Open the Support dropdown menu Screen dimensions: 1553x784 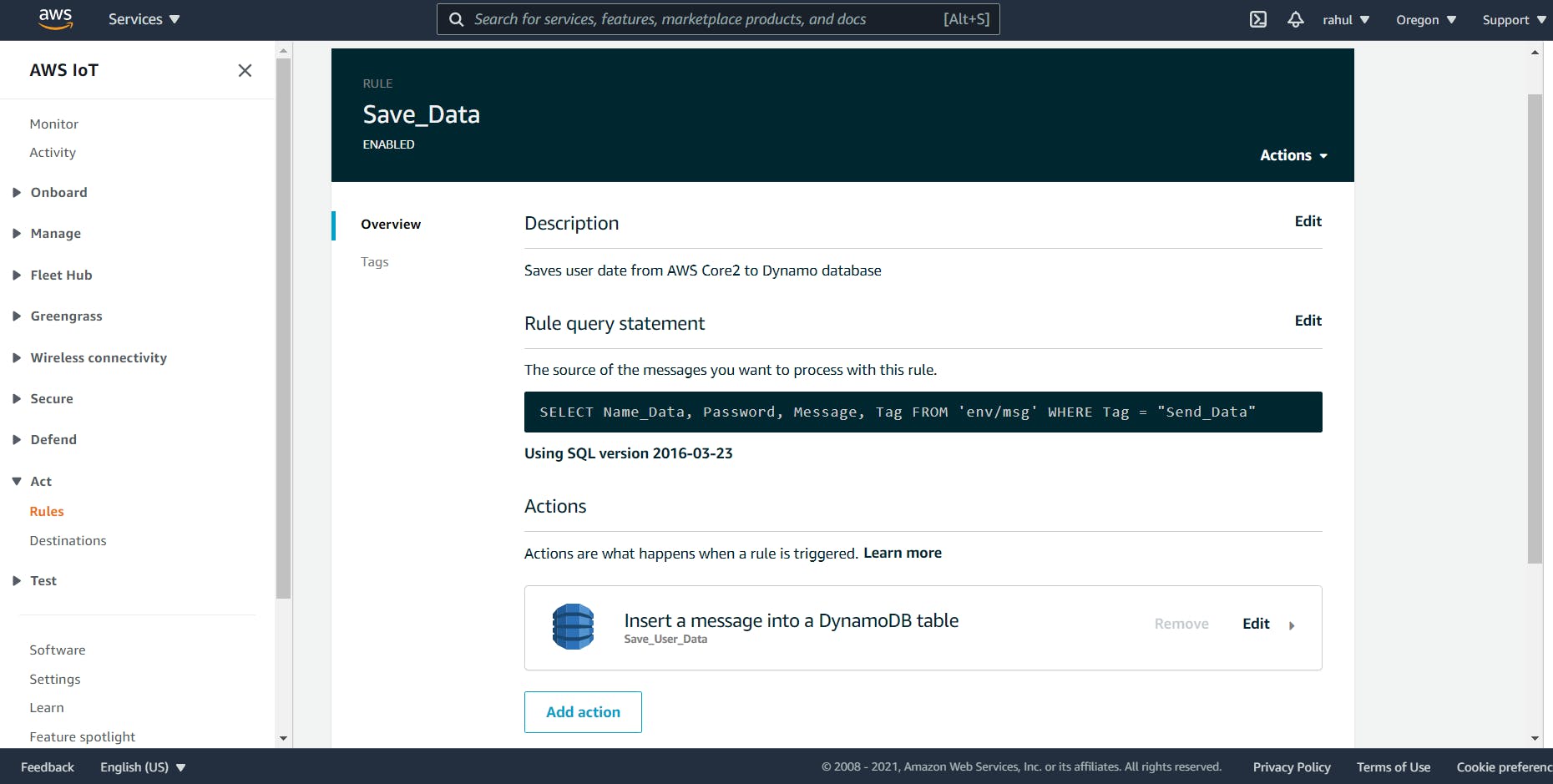(1514, 19)
